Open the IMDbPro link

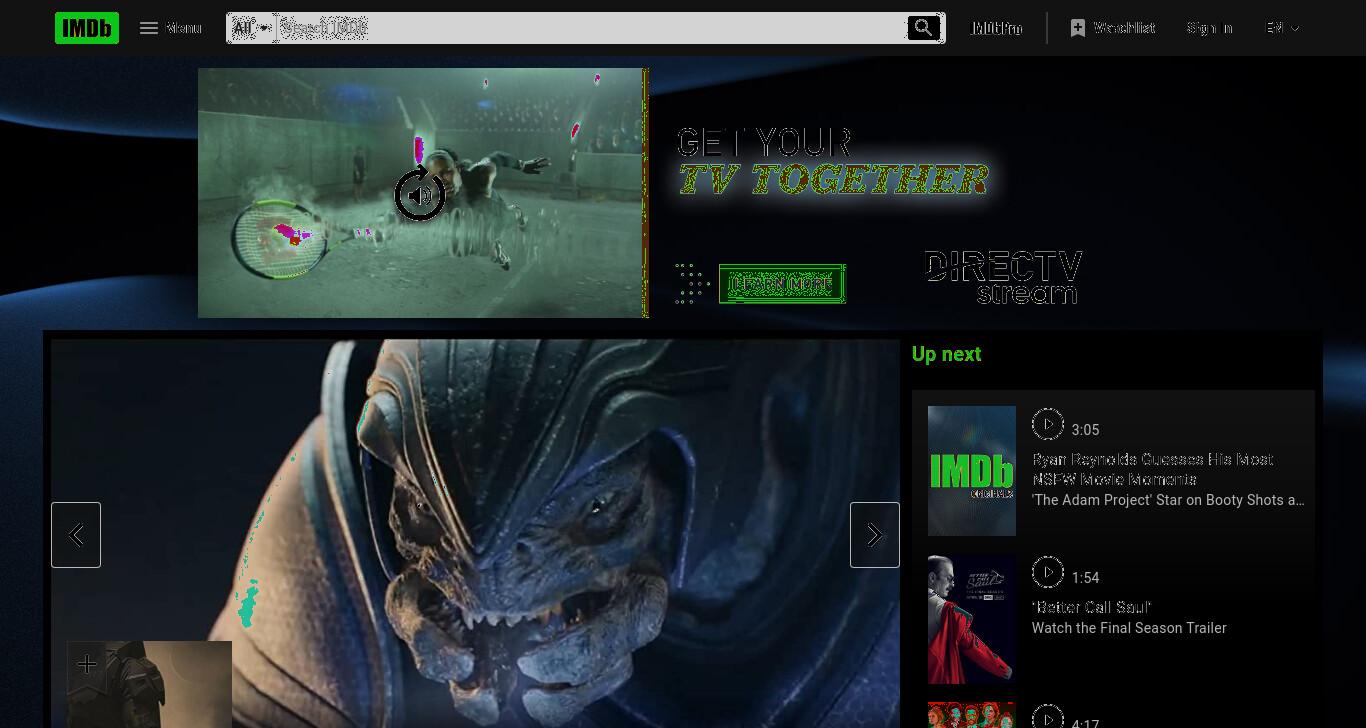tap(997, 28)
